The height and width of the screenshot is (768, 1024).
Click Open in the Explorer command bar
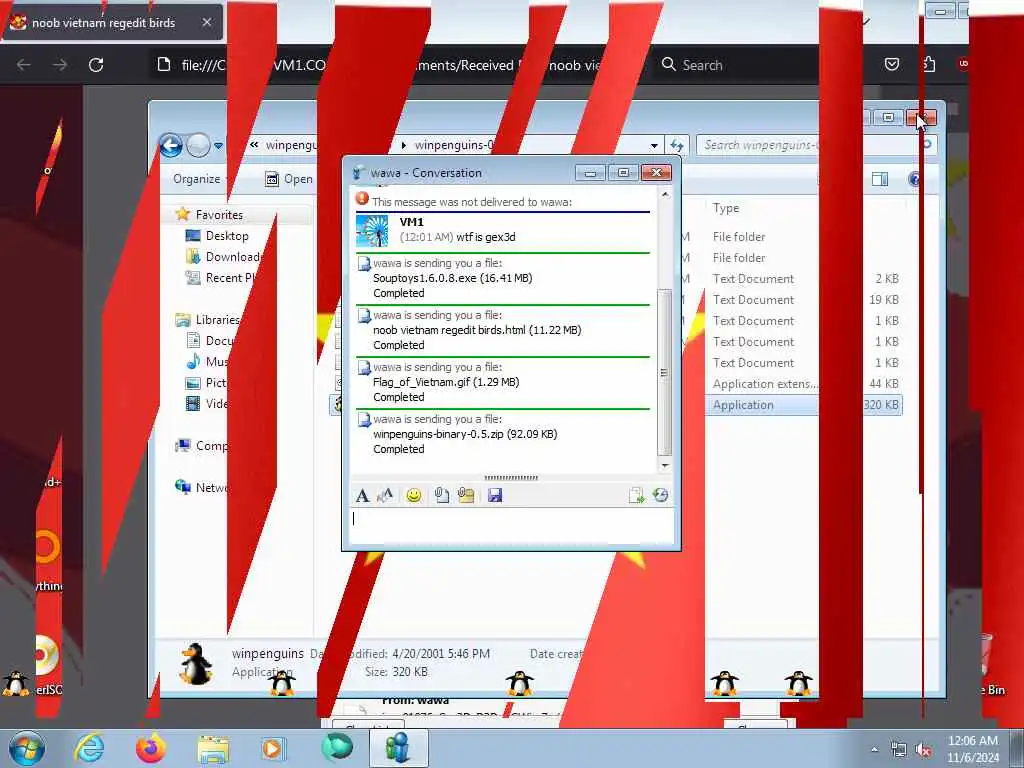pos(289,179)
